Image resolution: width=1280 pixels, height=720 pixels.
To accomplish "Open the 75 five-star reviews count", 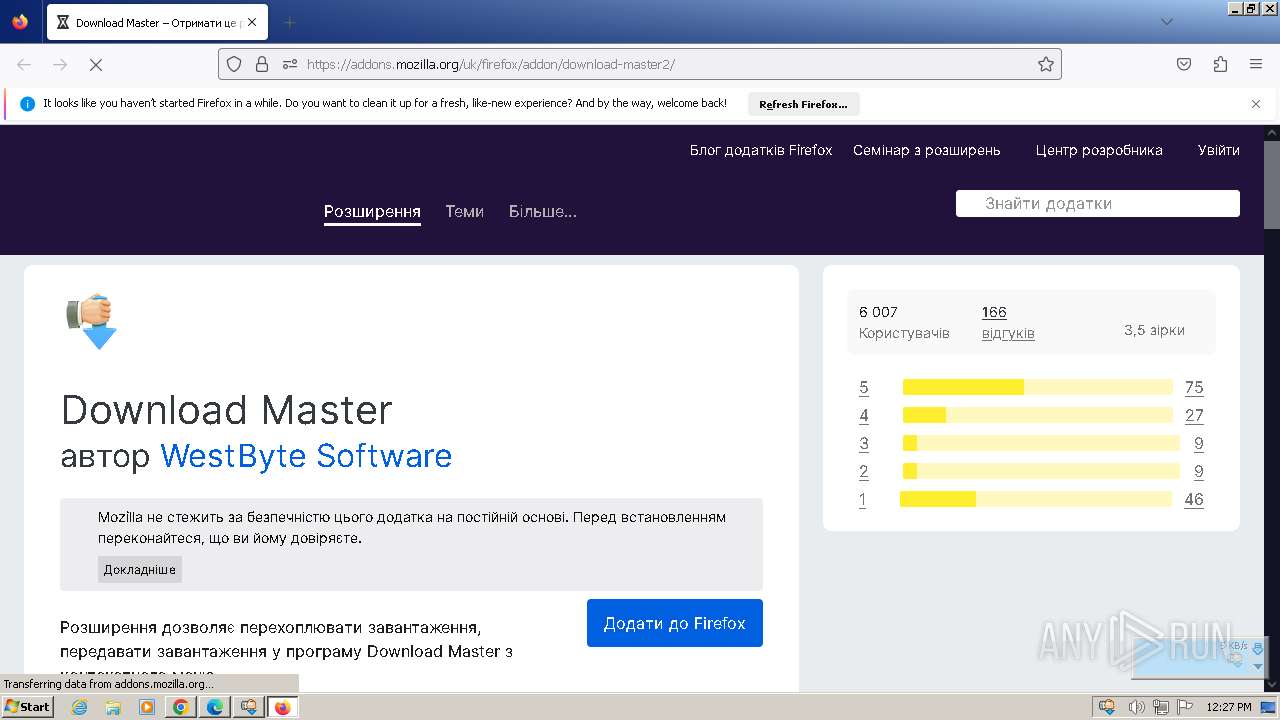I will tap(1194, 388).
